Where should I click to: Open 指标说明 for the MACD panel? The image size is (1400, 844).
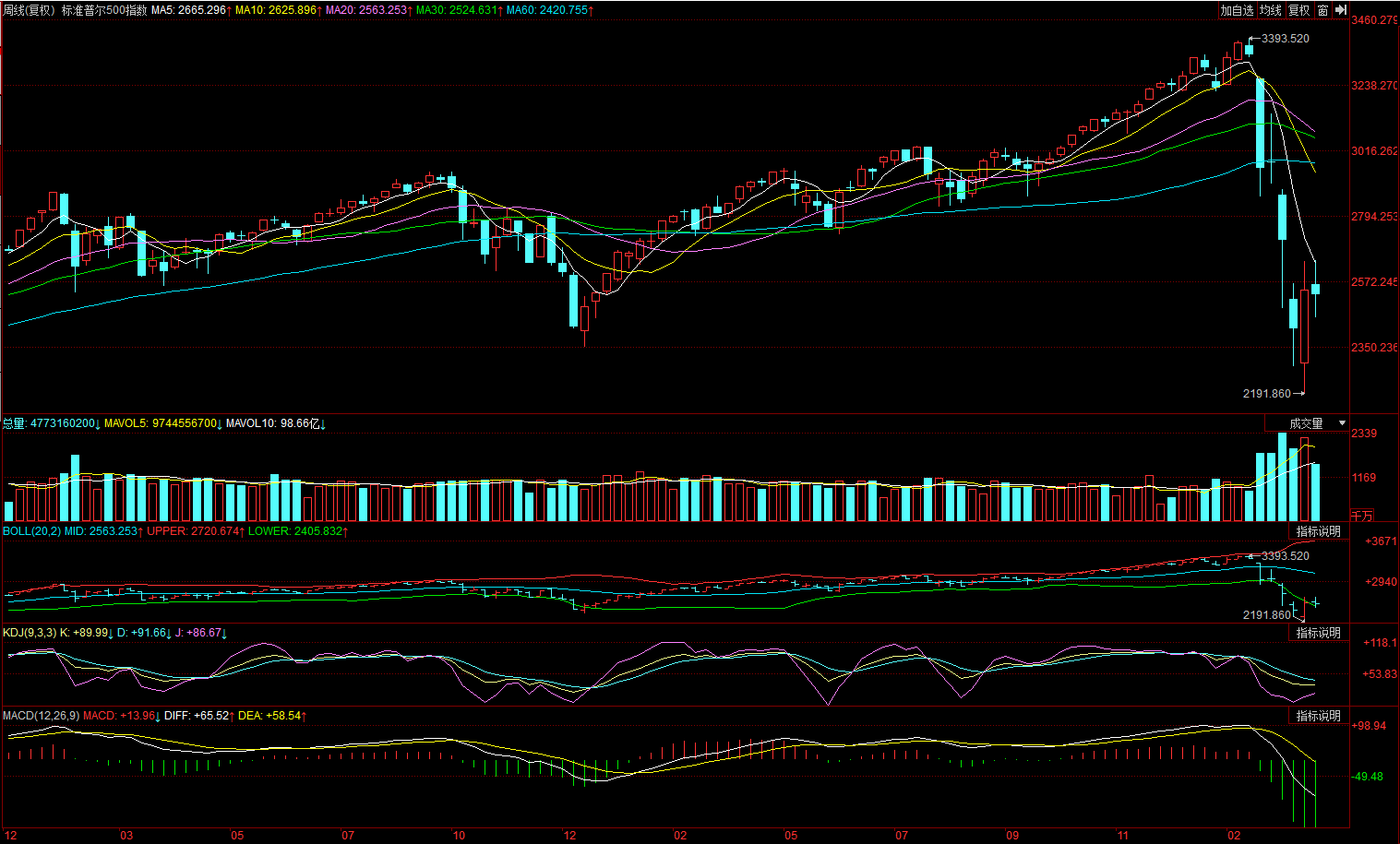coord(1318,716)
